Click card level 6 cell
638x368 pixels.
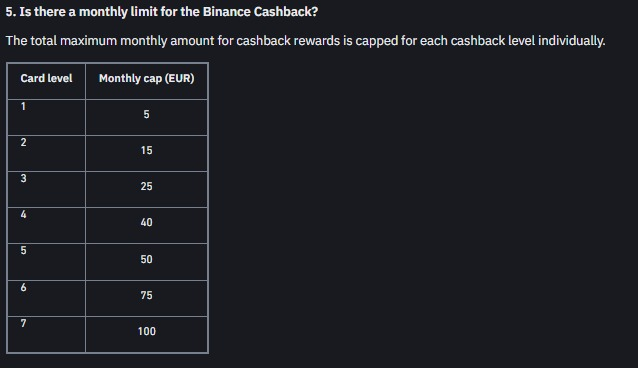46,298
